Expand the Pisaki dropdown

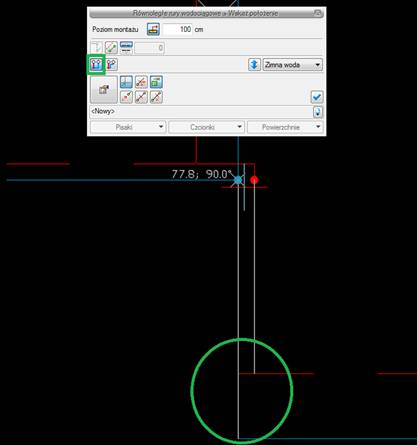[128, 127]
